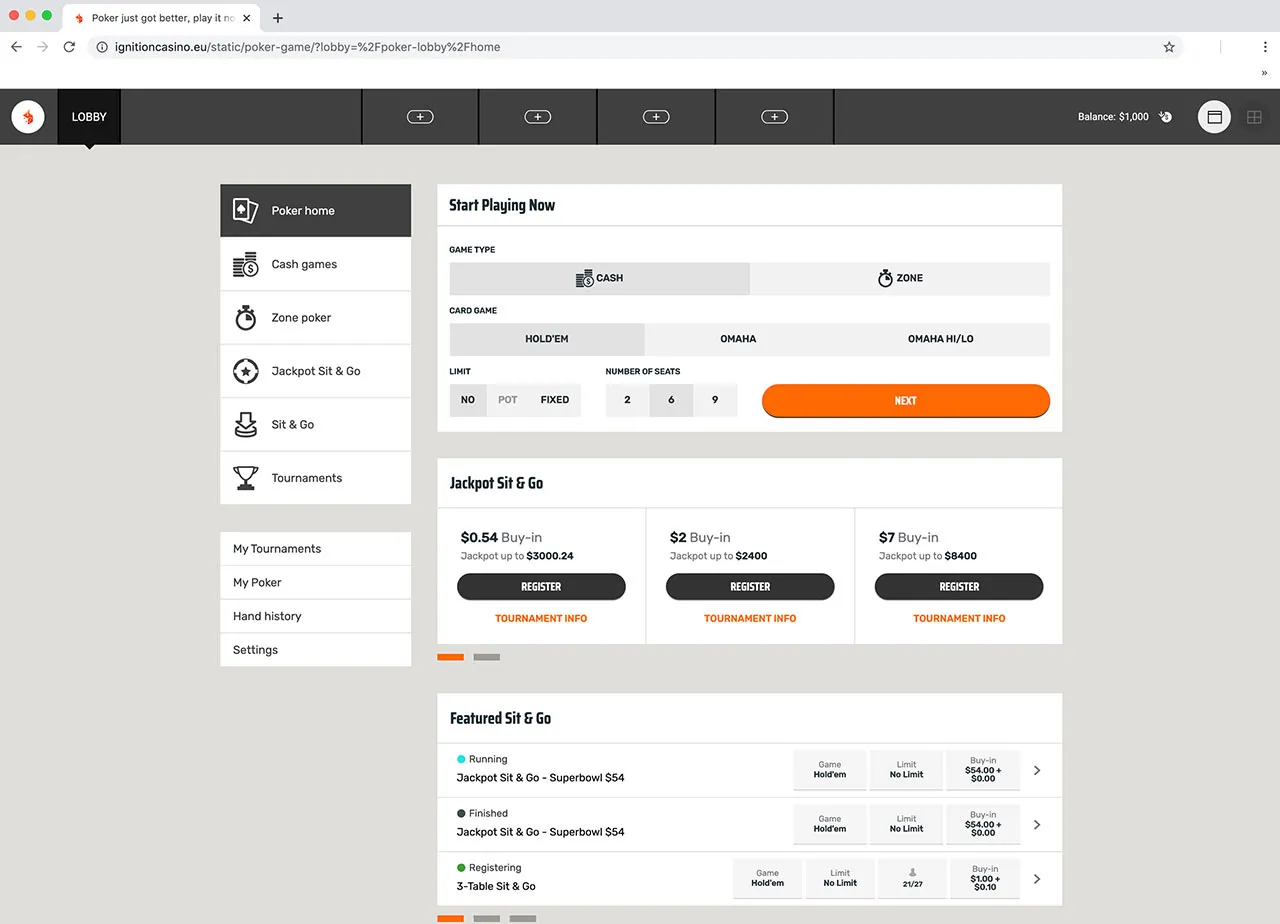
Task: Expand the 3-Table Sit & Go details
Action: (1037, 878)
